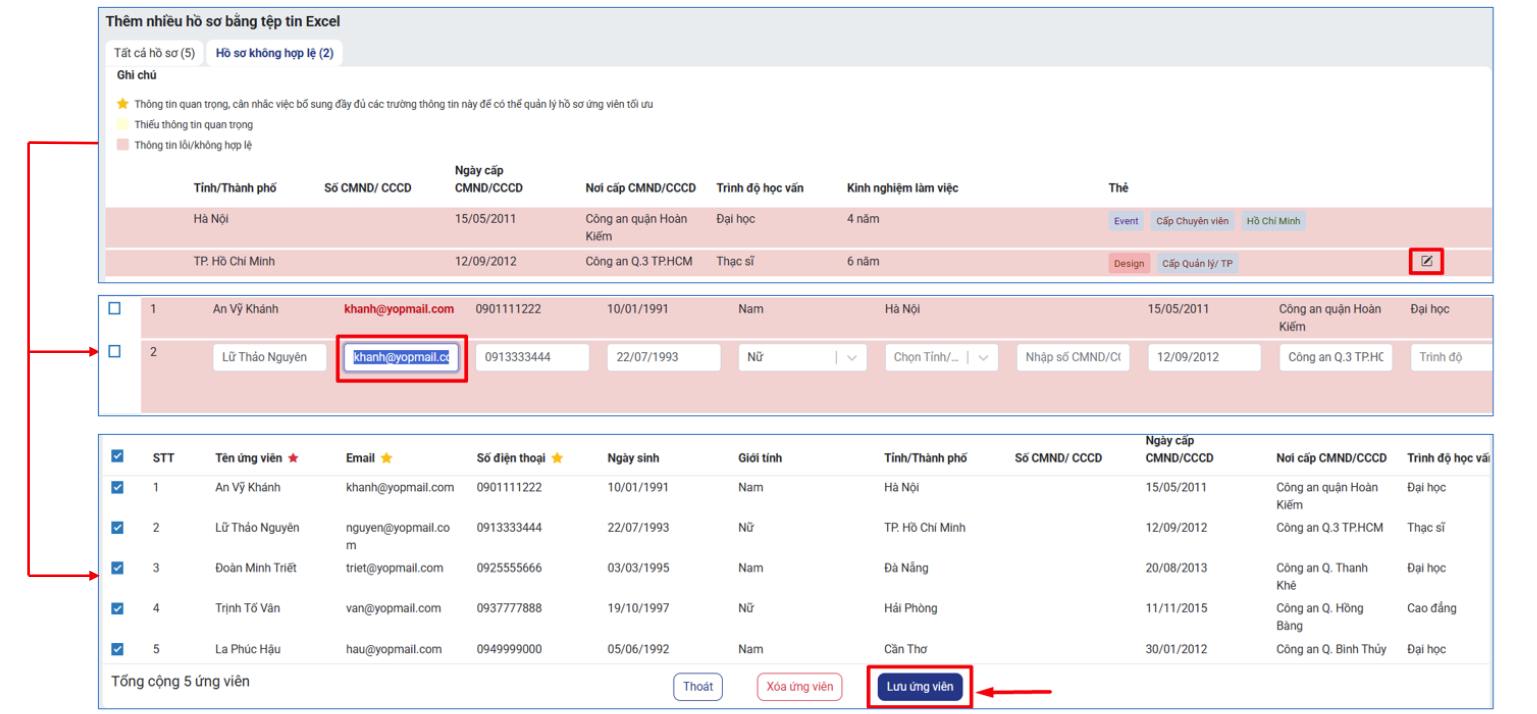Click the green Hồ Chí Minh tag
The image size is (1537, 714).
(x=1273, y=222)
